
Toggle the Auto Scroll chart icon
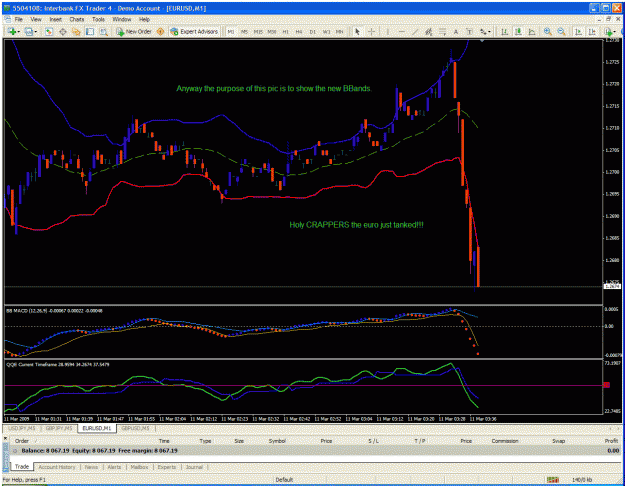click(x=578, y=31)
